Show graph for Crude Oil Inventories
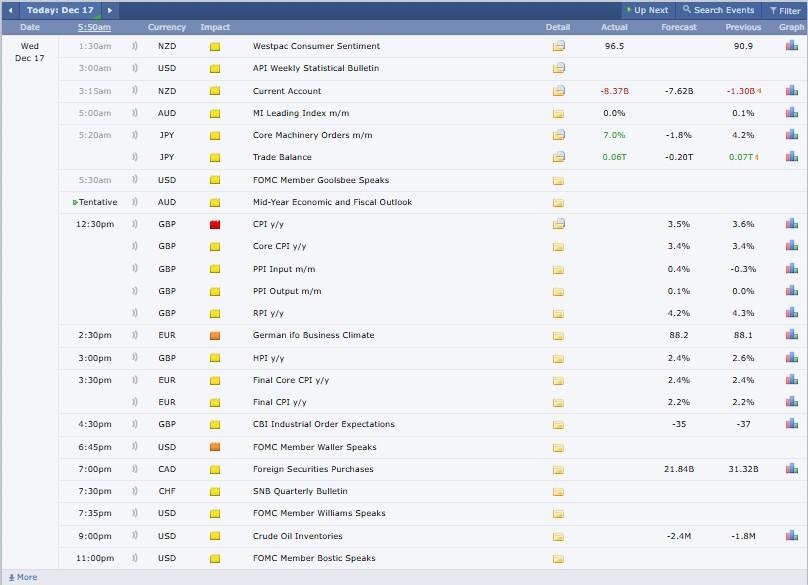This screenshot has height=585, width=808. tap(791, 536)
